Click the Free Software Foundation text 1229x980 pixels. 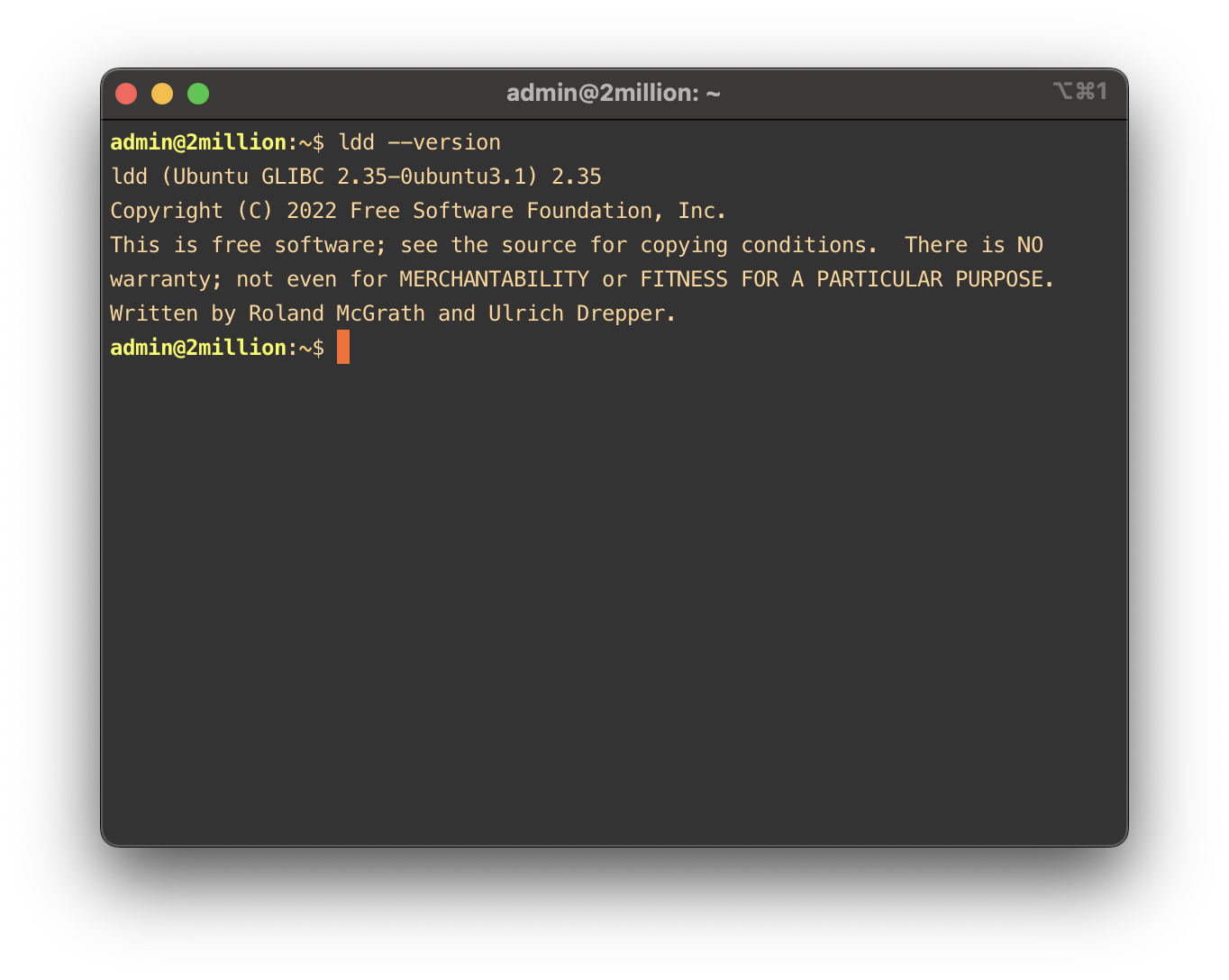tap(506, 211)
